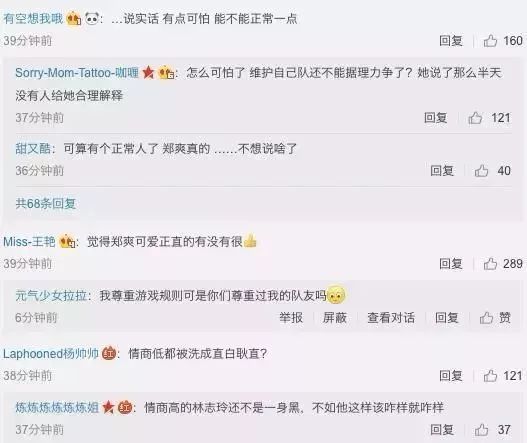Thumbs-up the 甜又酷 reply with 40 likes

pyautogui.click(x=481, y=170)
